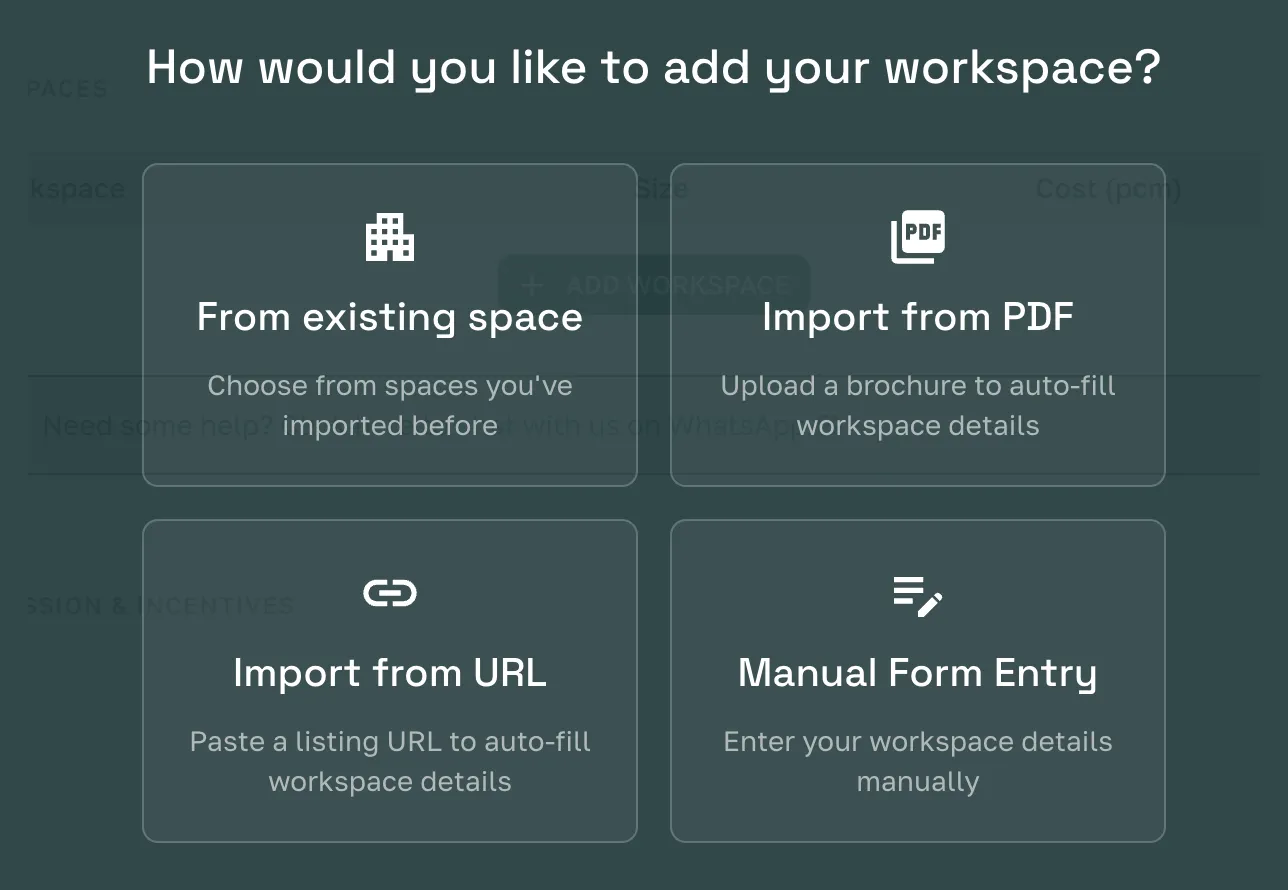The height and width of the screenshot is (890, 1288).
Task: Select the From existing space option
Action: pos(390,325)
